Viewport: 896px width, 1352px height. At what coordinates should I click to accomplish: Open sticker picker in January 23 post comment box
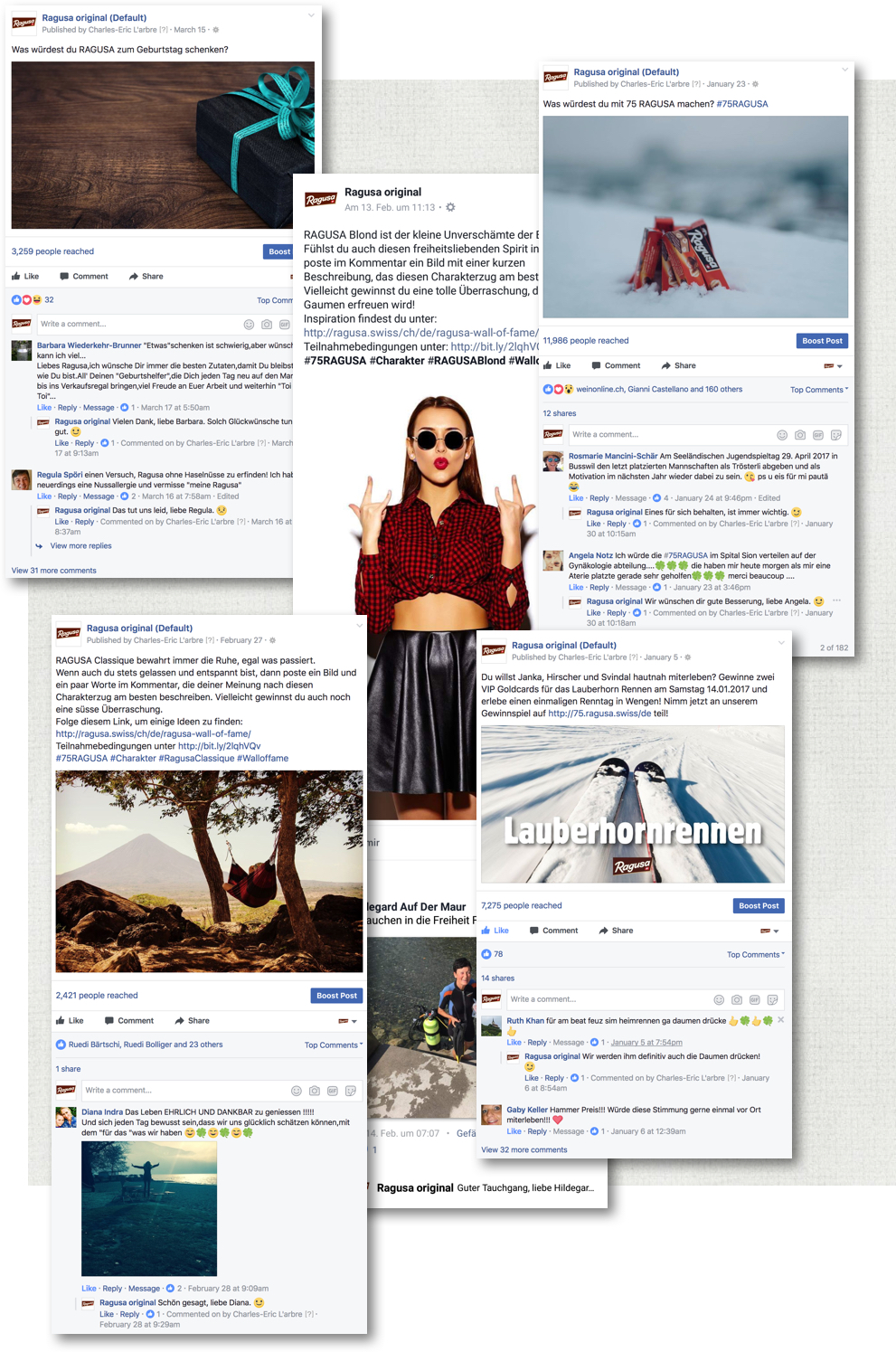coord(836,435)
